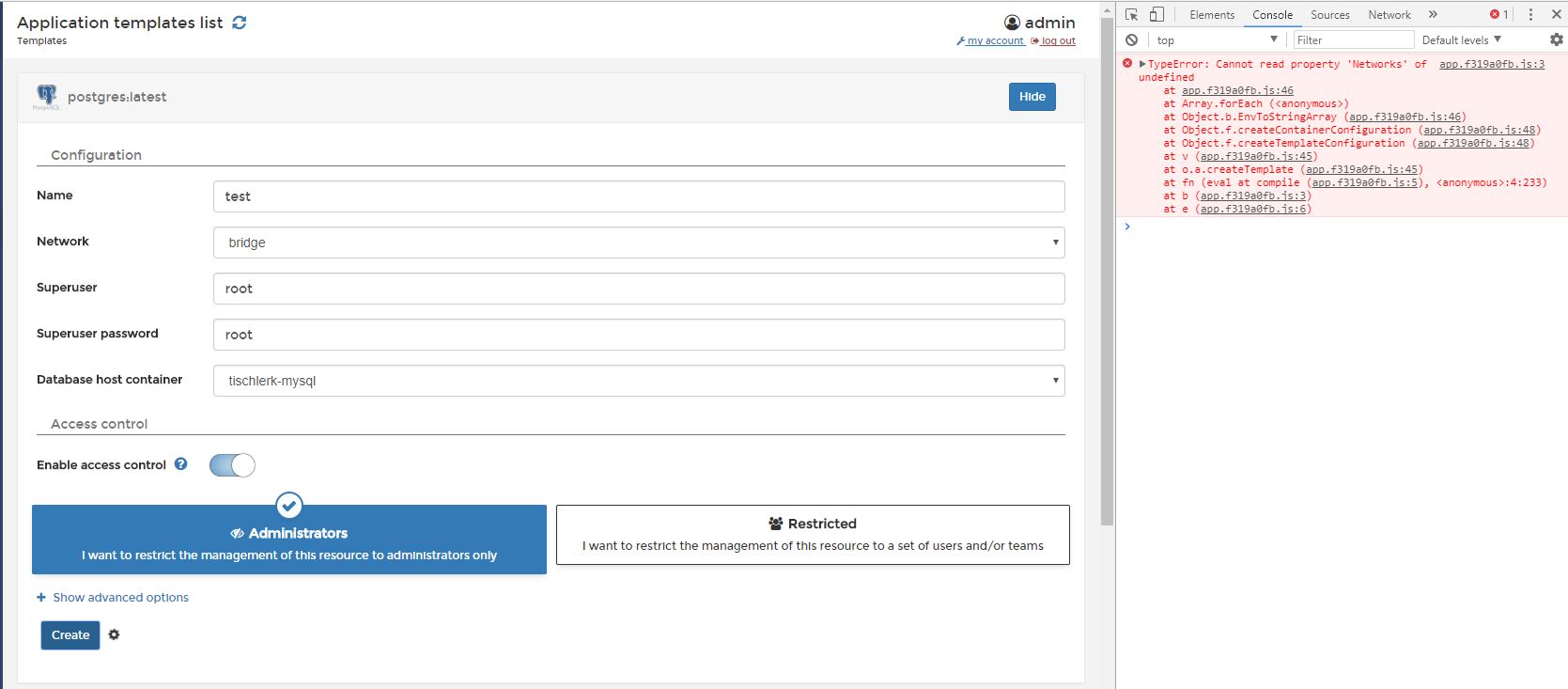This screenshot has height=689, width=1568.
Task: Click the postgres template logo
Action: pos(46,97)
